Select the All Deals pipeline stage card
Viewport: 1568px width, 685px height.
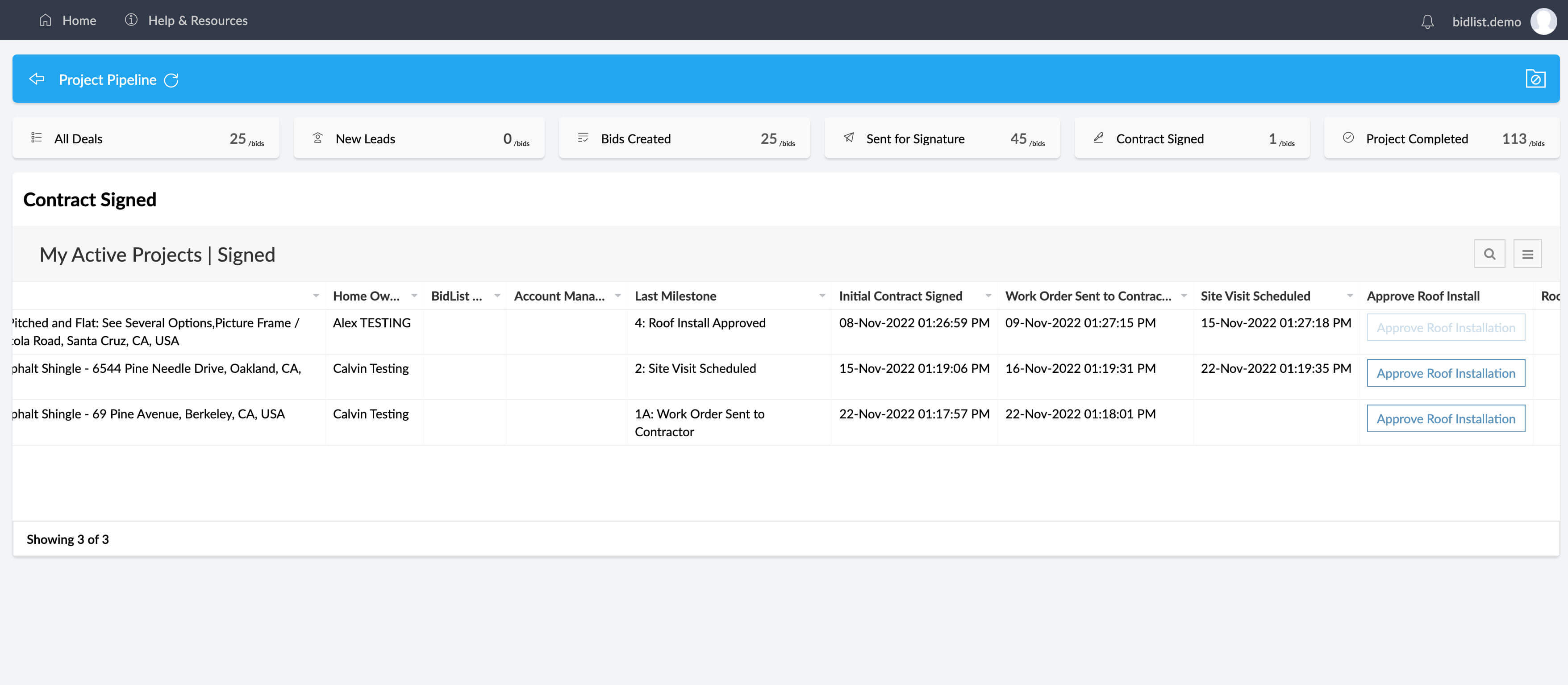coord(146,138)
